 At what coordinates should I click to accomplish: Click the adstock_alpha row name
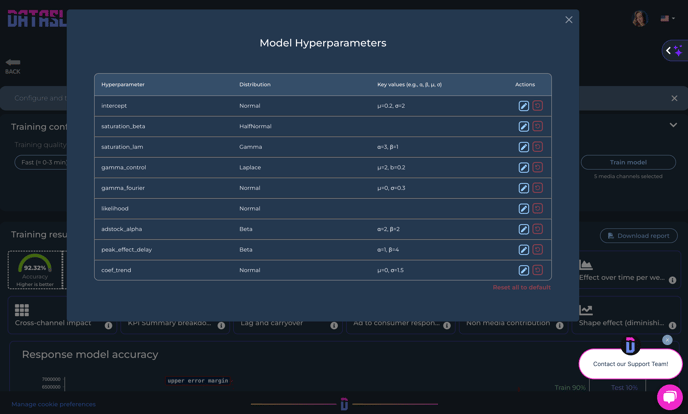(122, 229)
